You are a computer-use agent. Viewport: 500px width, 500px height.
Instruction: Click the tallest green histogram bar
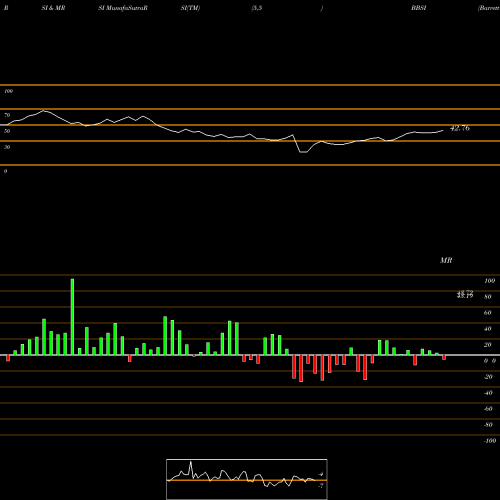pyautogui.click(x=72, y=317)
